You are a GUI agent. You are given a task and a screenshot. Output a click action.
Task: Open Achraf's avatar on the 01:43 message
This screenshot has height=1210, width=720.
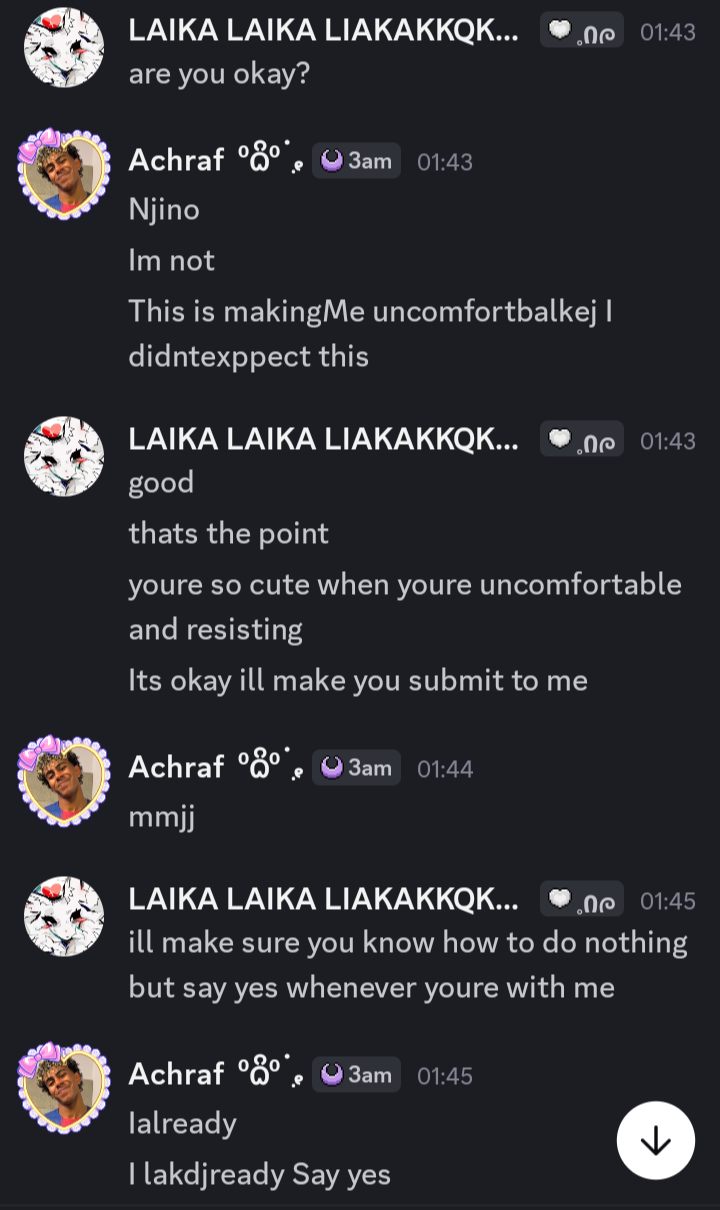coord(63,173)
